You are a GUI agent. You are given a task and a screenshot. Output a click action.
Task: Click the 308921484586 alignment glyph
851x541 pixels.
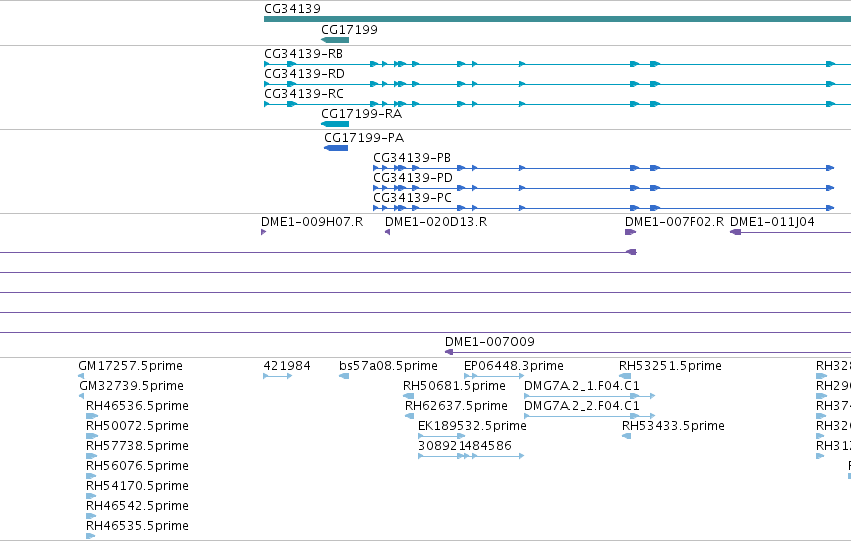click(471, 456)
